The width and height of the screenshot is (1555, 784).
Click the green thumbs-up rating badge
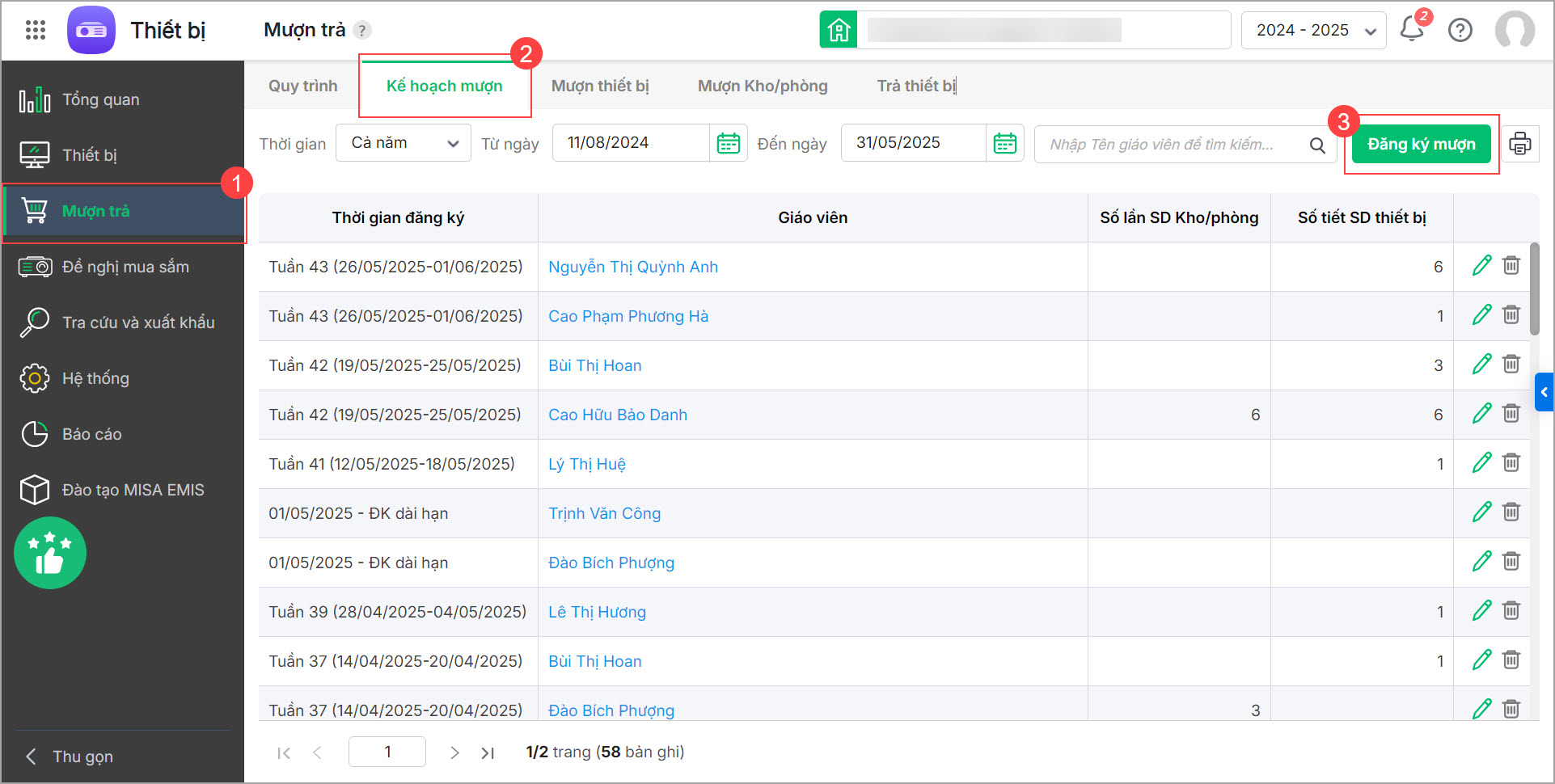pos(50,553)
